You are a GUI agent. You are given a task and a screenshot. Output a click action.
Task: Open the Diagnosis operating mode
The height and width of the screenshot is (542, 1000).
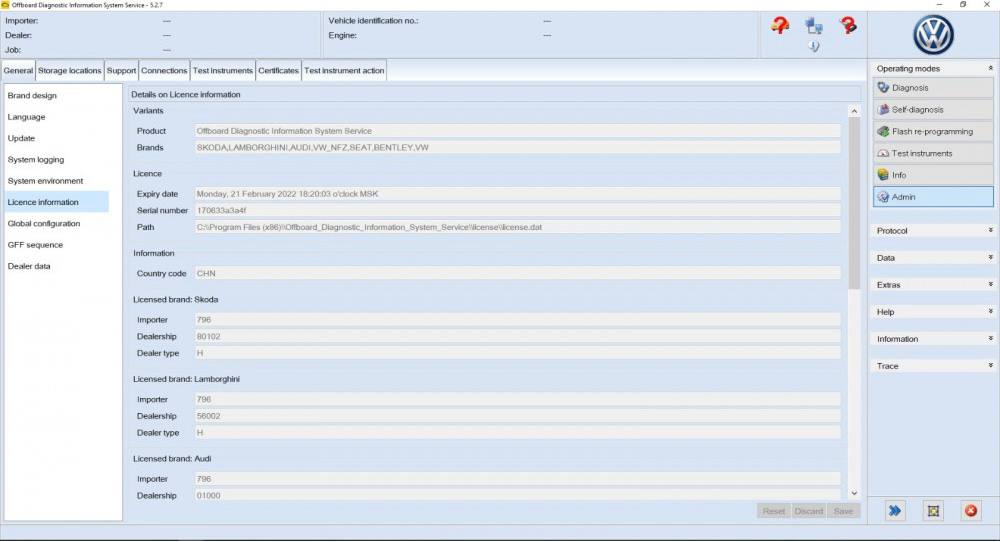932,88
